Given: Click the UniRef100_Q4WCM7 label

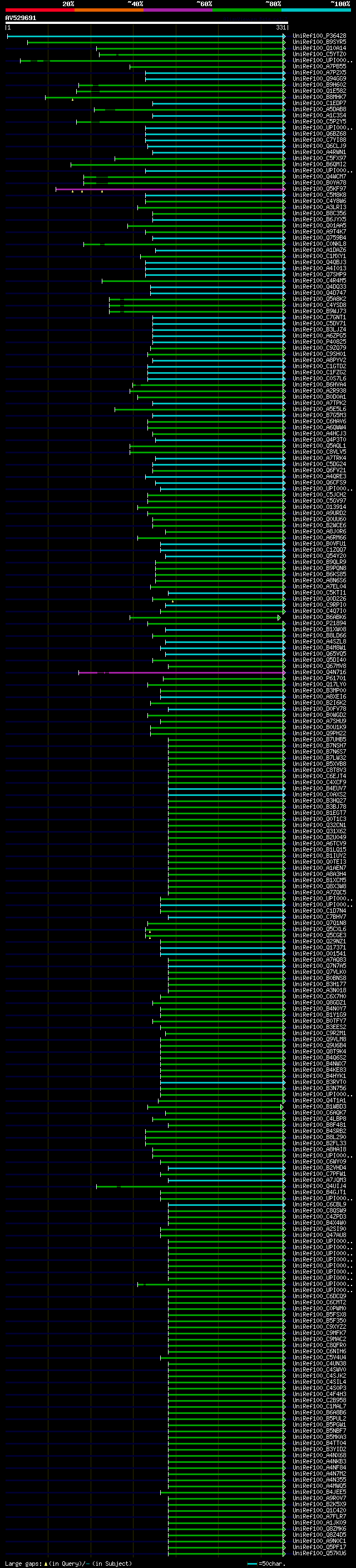Looking at the screenshot, I should (319, 176).
